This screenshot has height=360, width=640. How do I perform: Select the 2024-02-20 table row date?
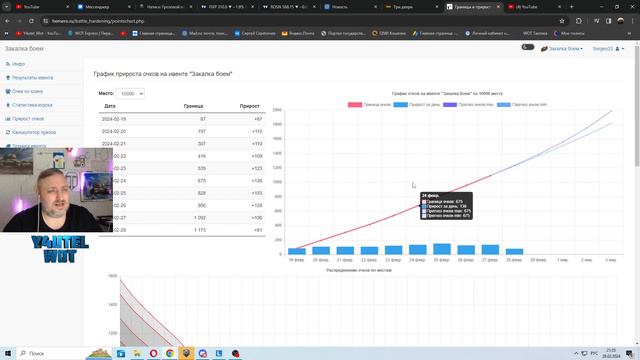(x=113, y=131)
